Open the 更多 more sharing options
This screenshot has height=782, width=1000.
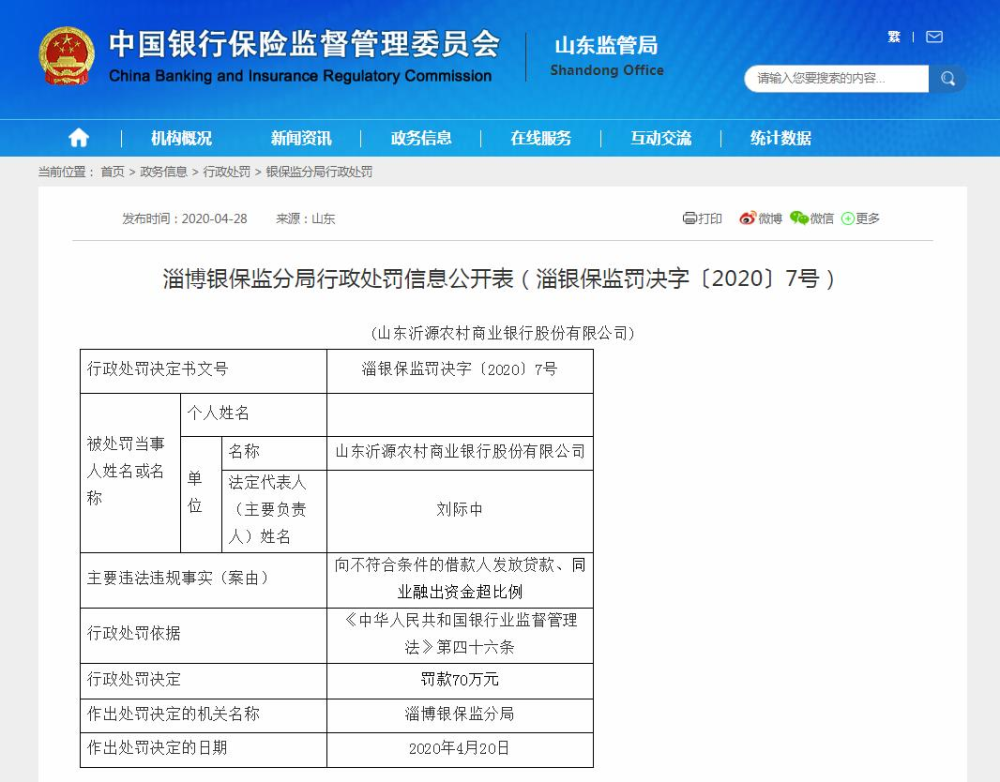click(860, 219)
